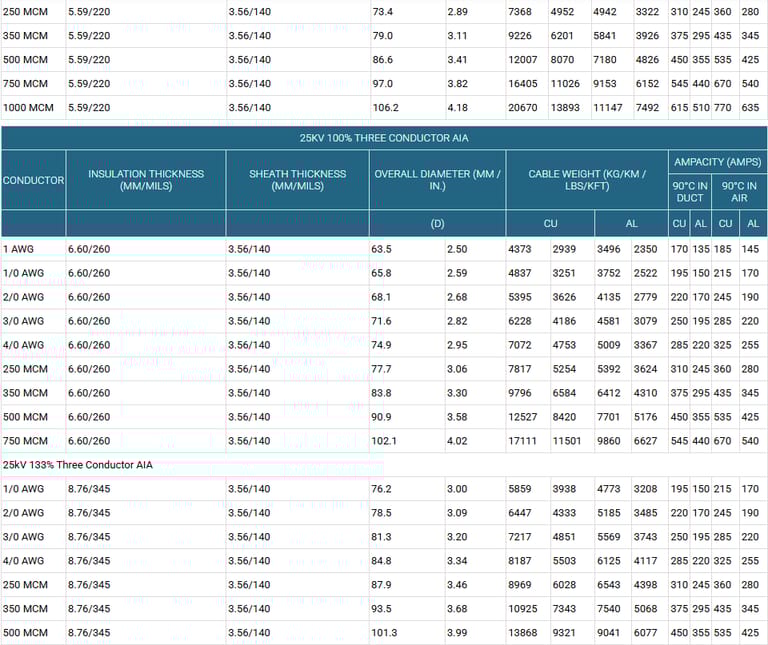Click the 25KV 100% THREE CONDUCTOR AIA title
The width and height of the screenshot is (768, 645).
[384, 137]
